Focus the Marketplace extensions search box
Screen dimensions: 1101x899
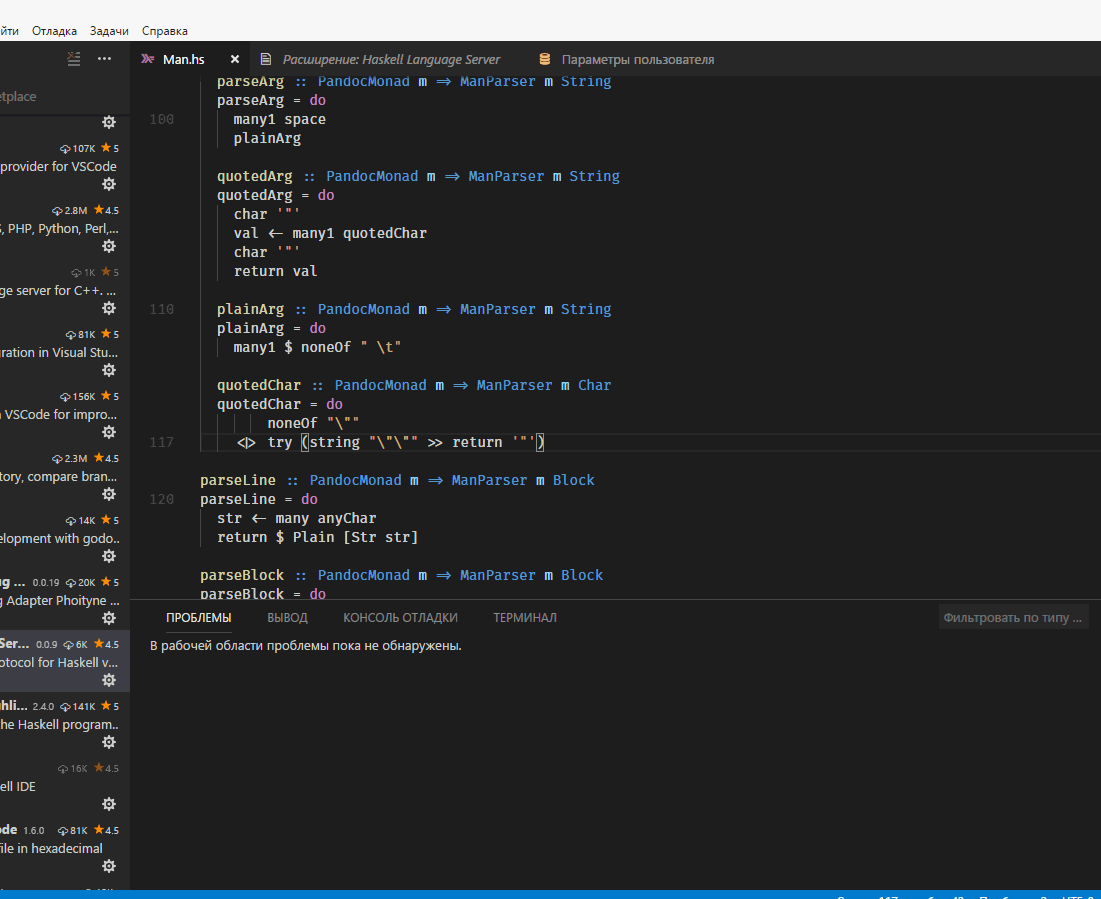click(63, 96)
